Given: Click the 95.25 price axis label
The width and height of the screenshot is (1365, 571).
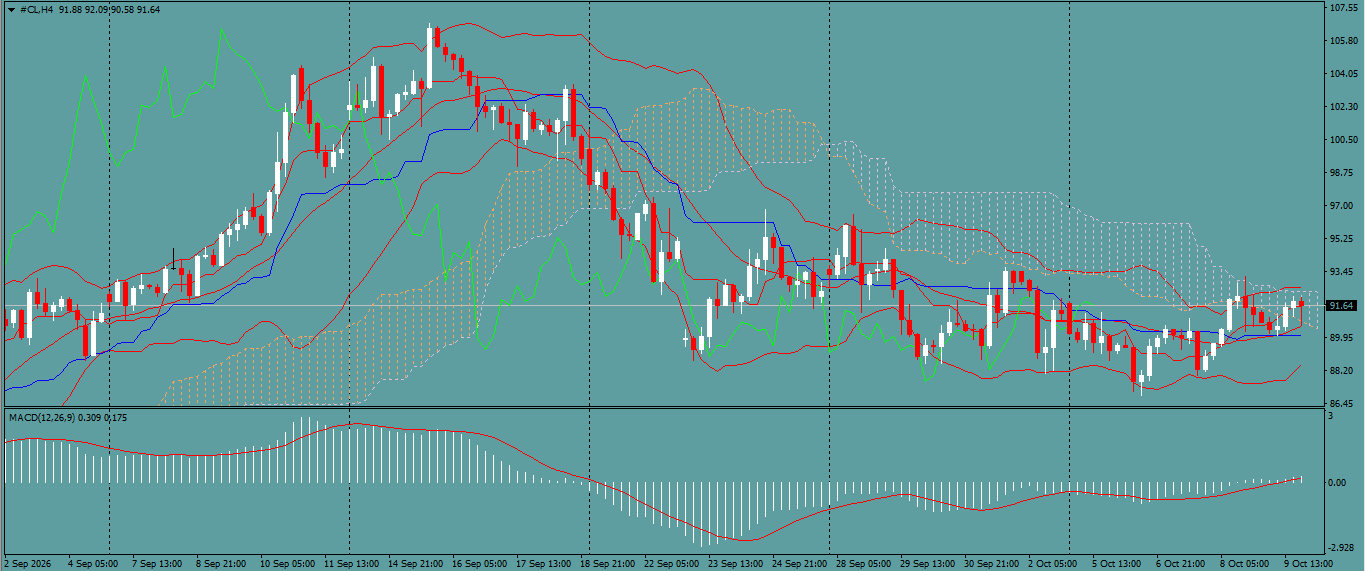Looking at the screenshot, I should 1341,239.
